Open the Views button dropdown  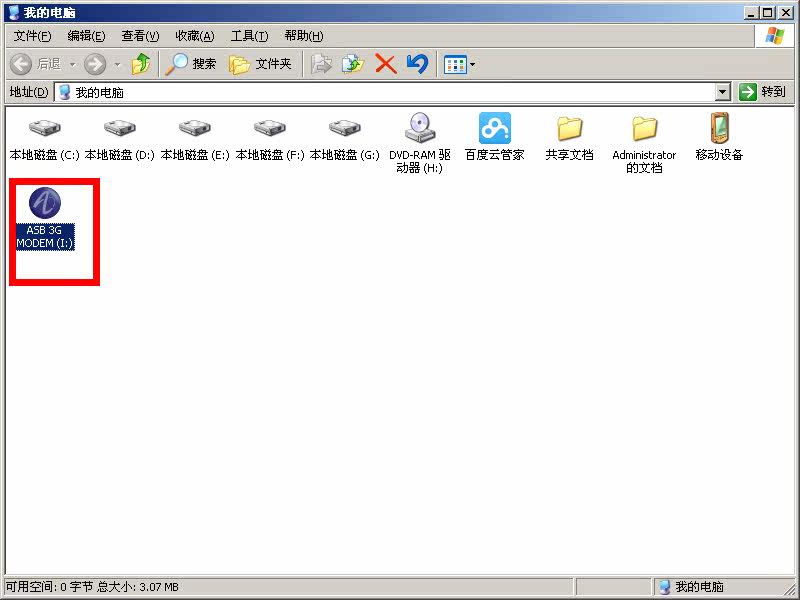pyautogui.click(x=472, y=65)
